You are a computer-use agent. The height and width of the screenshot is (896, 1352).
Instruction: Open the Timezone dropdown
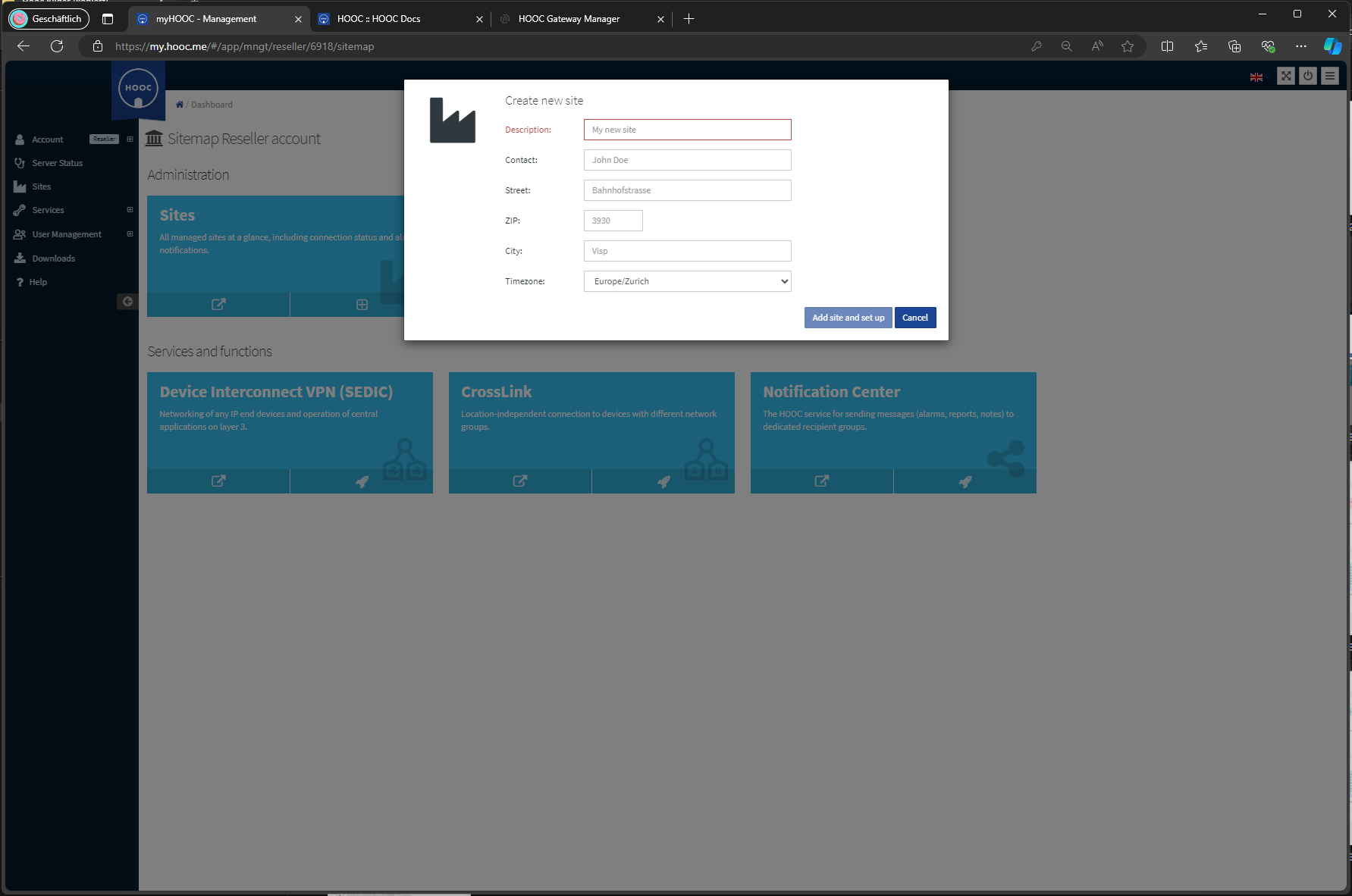[x=687, y=281]
